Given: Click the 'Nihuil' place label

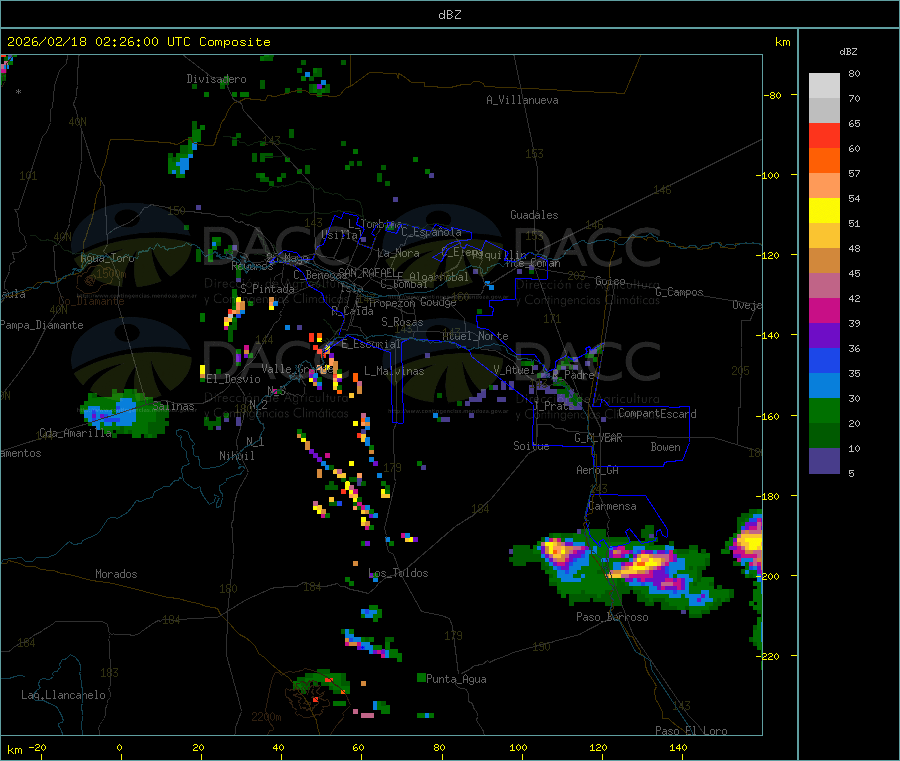Looking at the screenshot, I should click(x=237, y=456).
